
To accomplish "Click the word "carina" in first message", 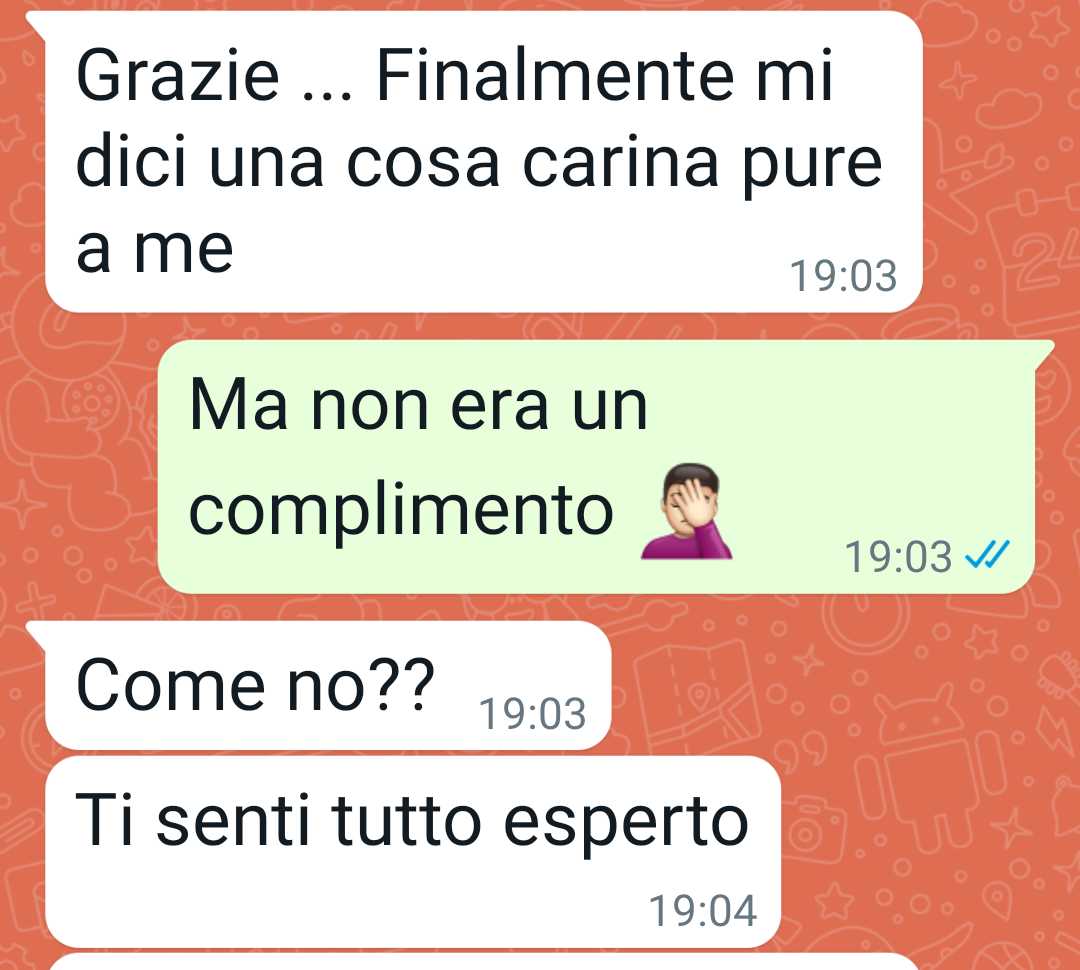I will coord(621,165).
